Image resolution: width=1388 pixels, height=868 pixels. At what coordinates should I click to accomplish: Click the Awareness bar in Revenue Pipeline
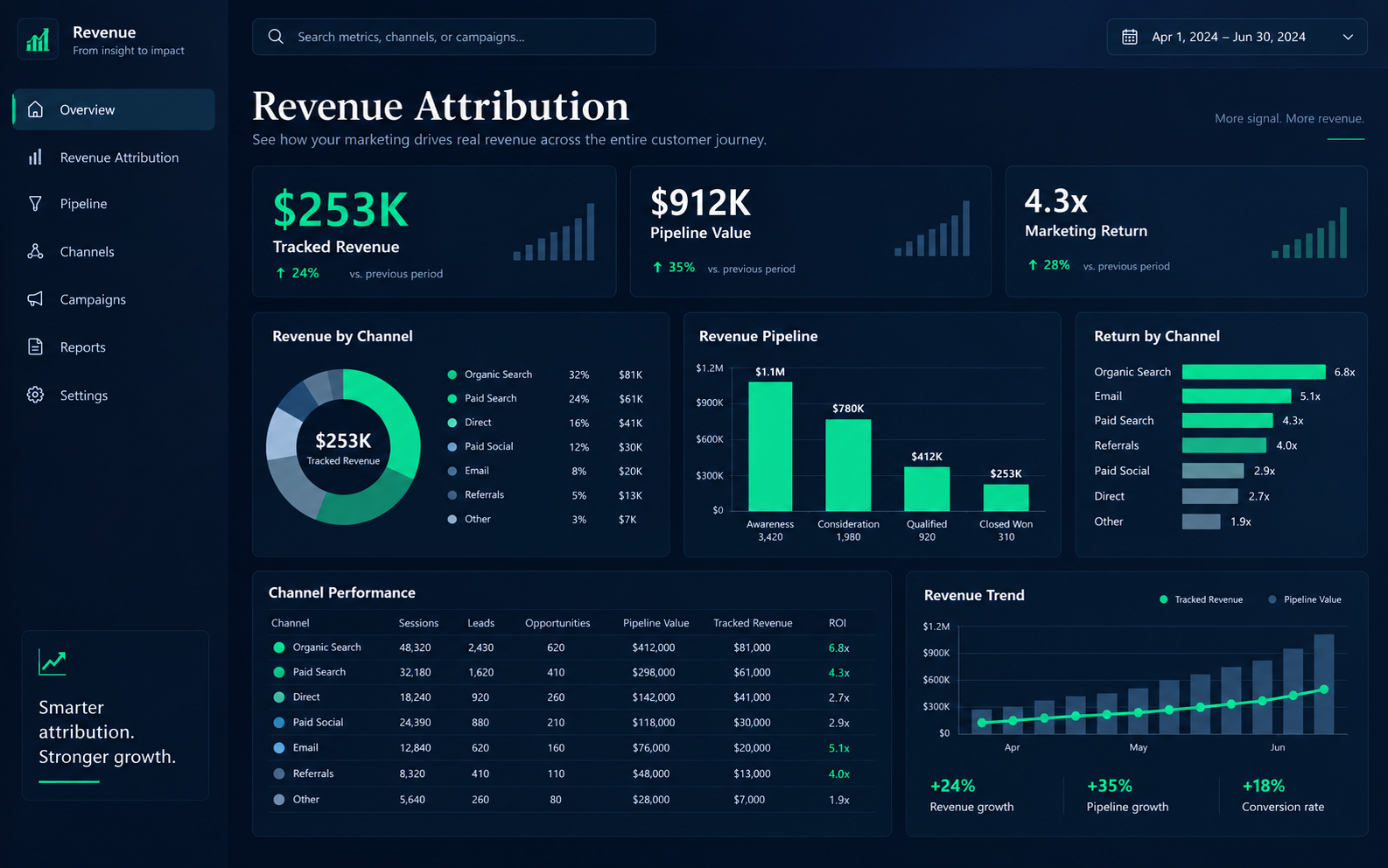[770, 446]
